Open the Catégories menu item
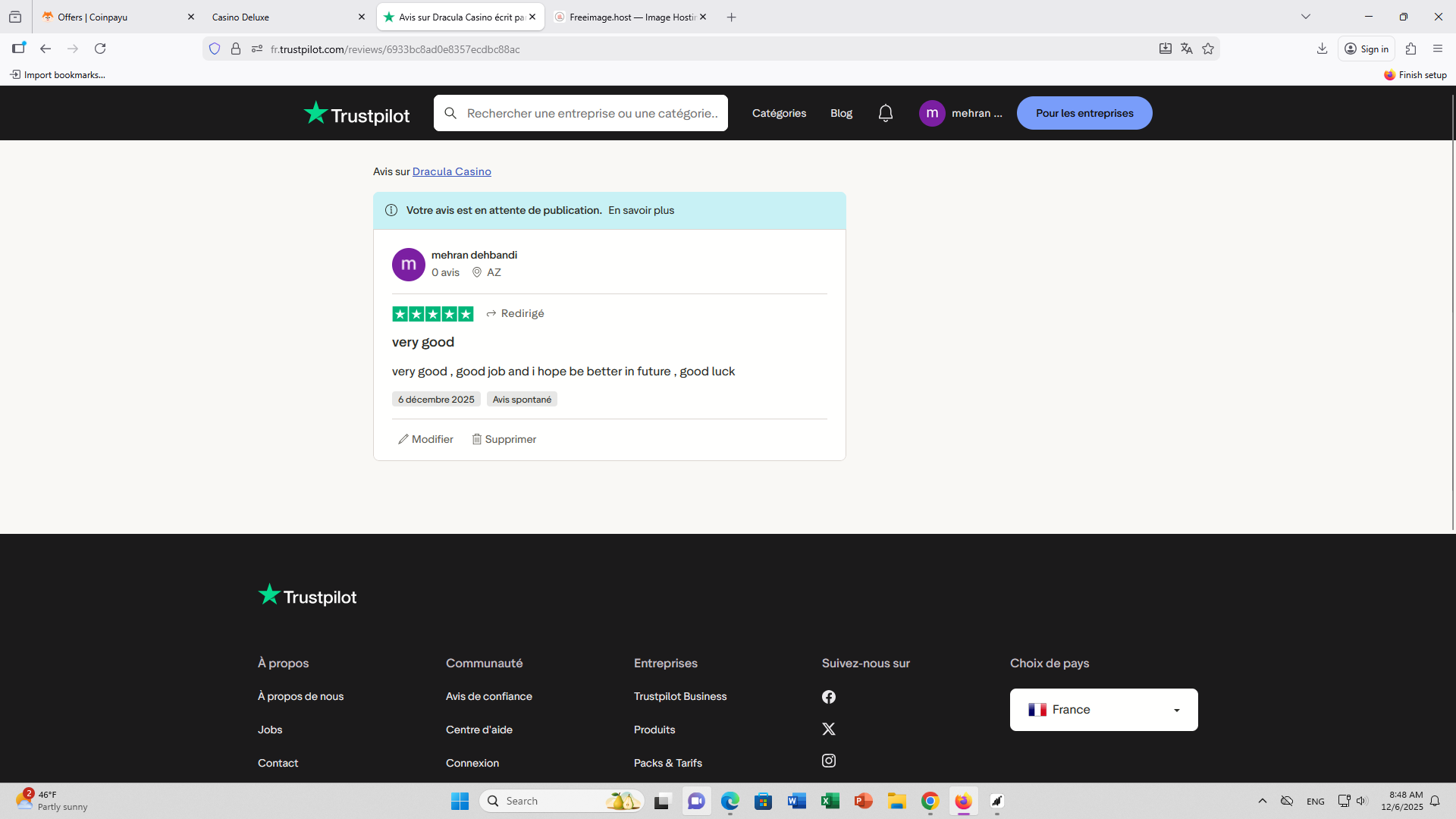 click(x=779, y=113)
